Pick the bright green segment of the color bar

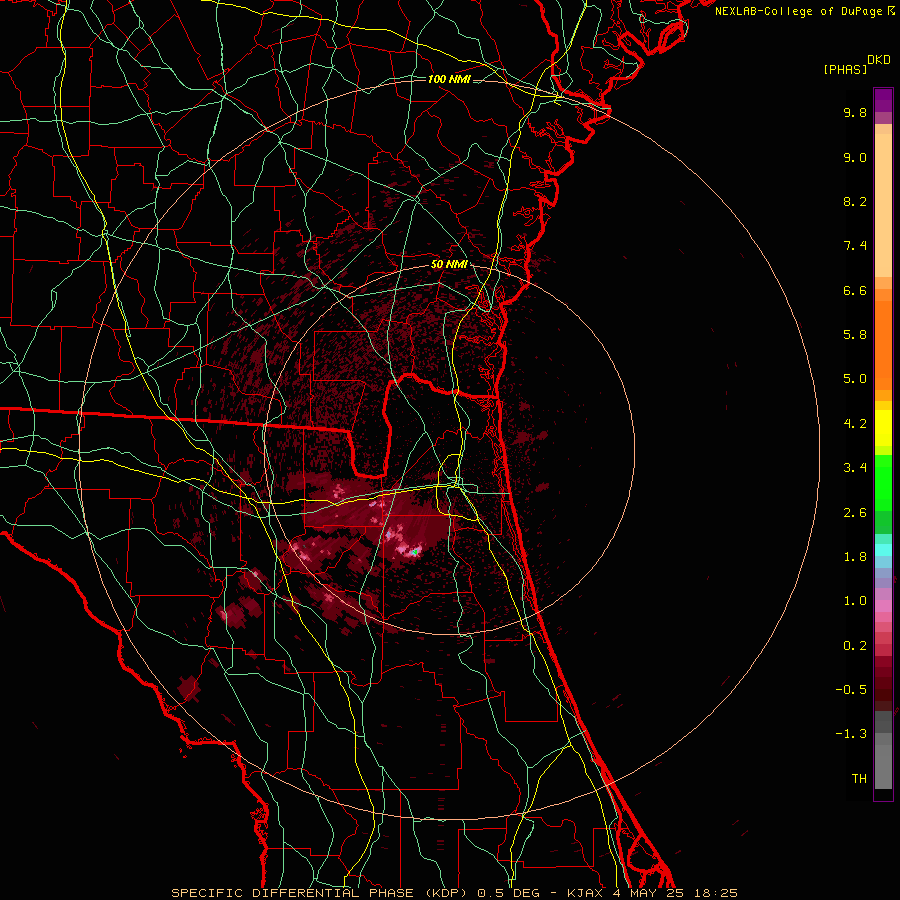pos(883,483)
